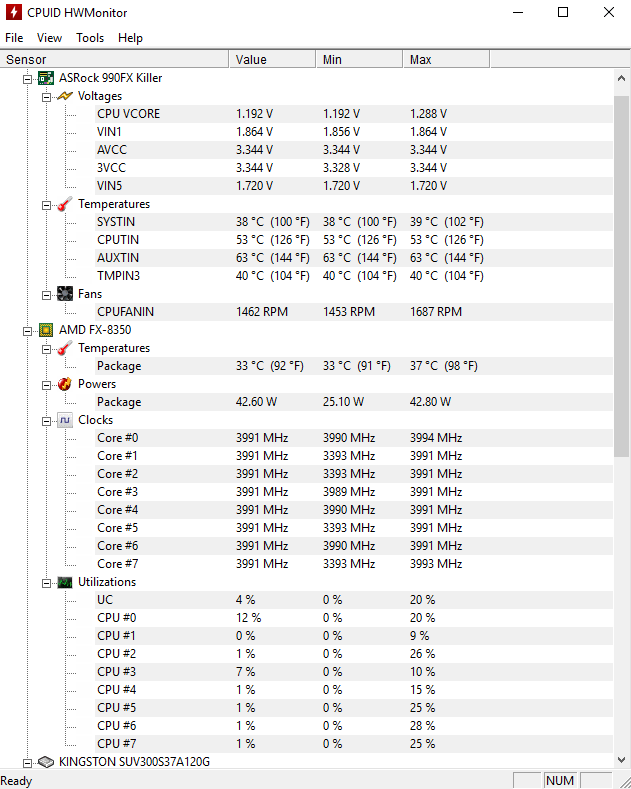Image resolution: width=631 pixels, height=789 pixels.
Task: Click the Max column header
Action: (446, 59)
